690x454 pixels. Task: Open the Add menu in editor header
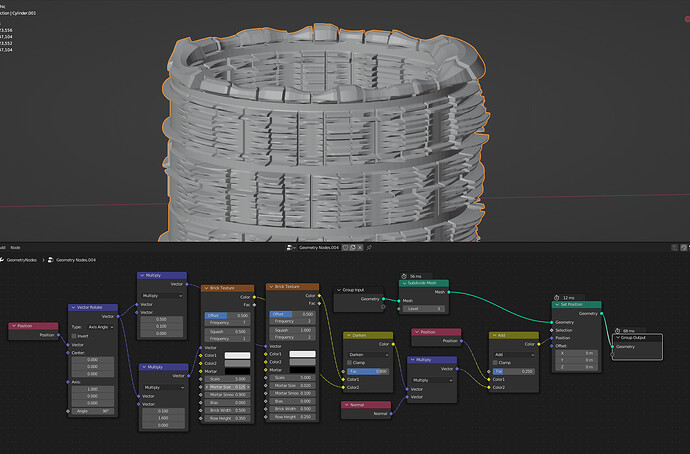(2, 248)
